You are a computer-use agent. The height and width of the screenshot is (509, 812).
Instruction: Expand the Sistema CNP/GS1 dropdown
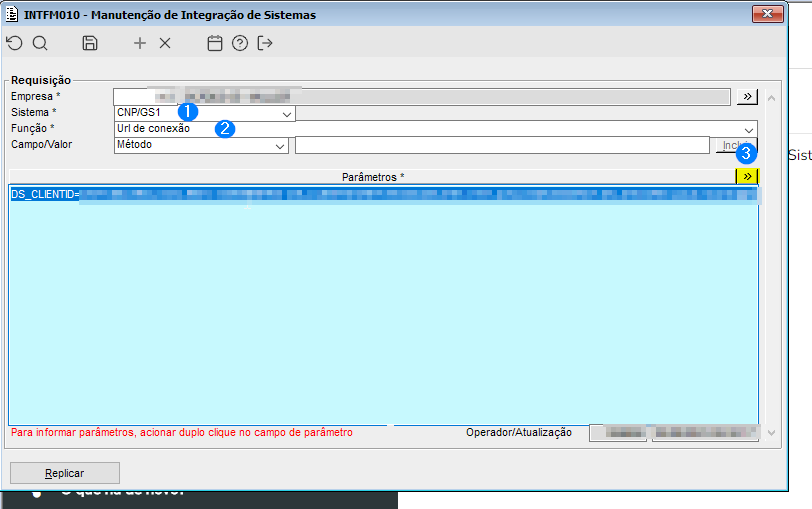tap(286, 114)
